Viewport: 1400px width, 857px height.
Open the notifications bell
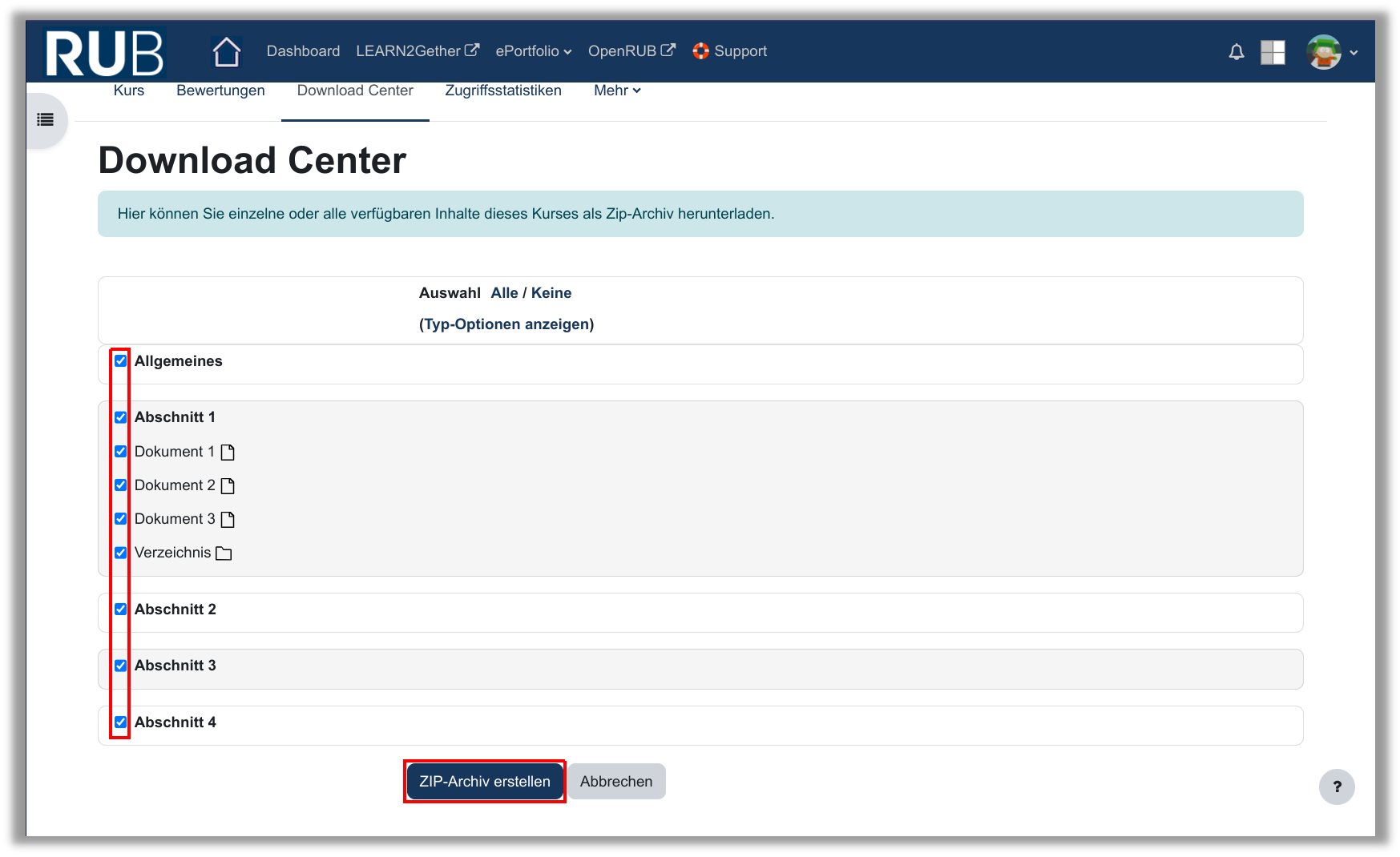click(x=1237, y=52)
